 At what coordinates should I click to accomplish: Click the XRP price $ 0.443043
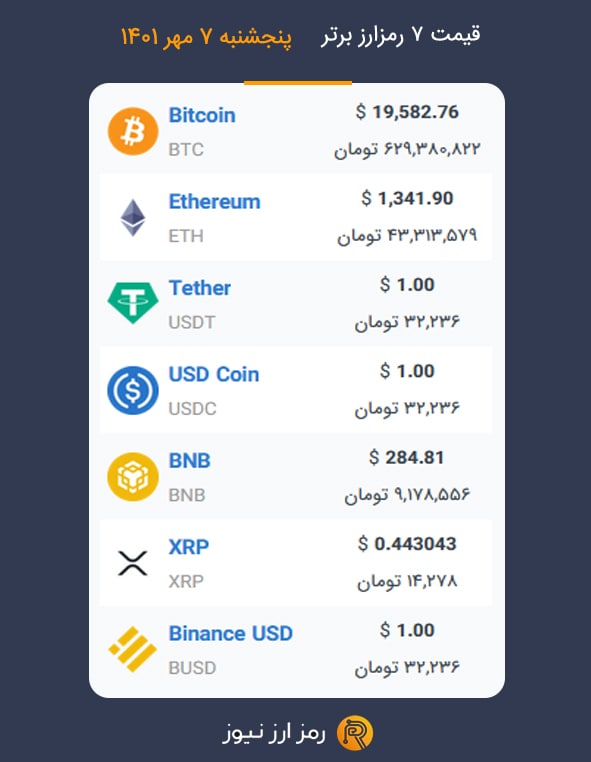(407, 544)
